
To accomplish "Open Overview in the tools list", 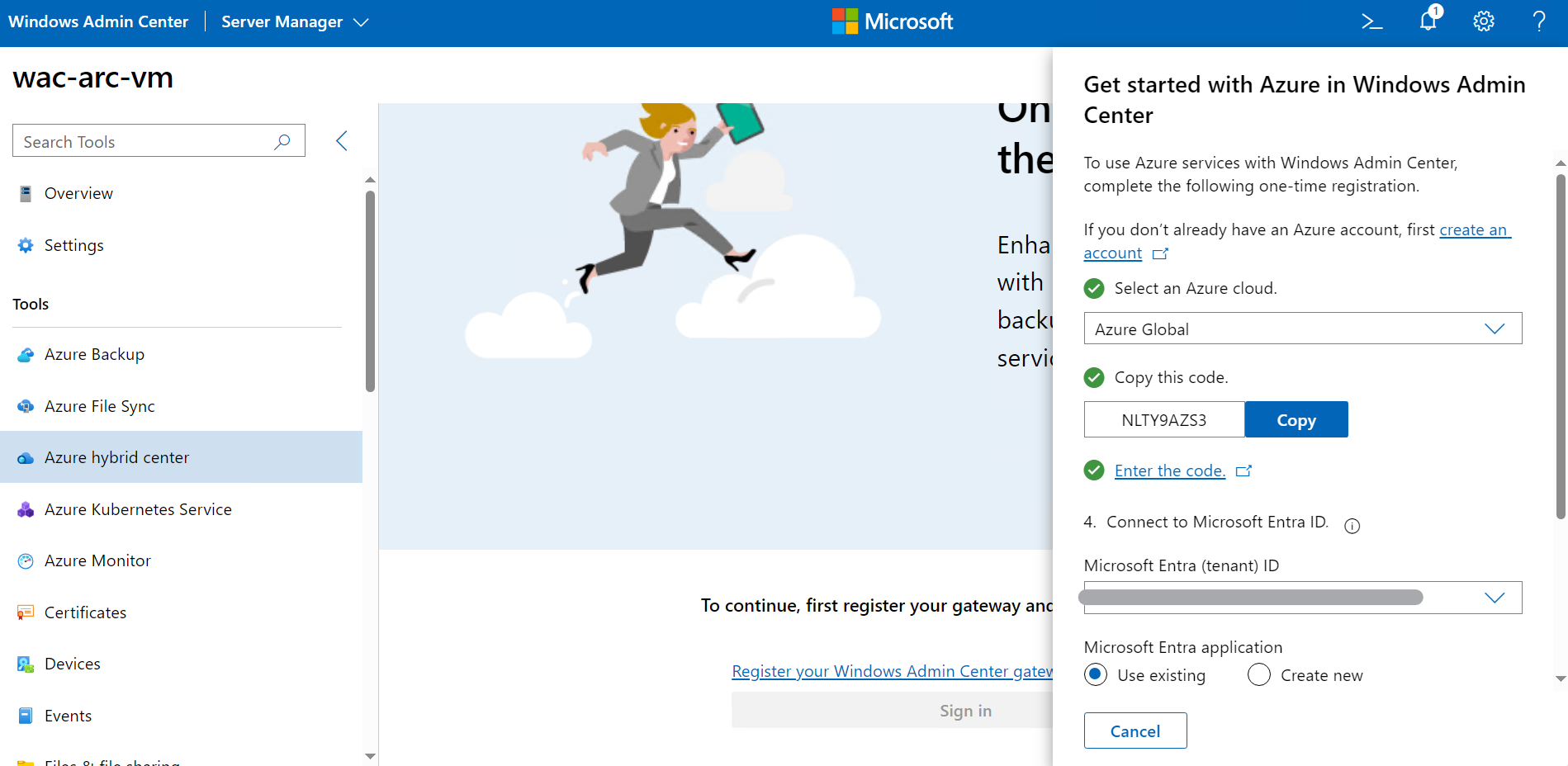I will pos(182,193).
